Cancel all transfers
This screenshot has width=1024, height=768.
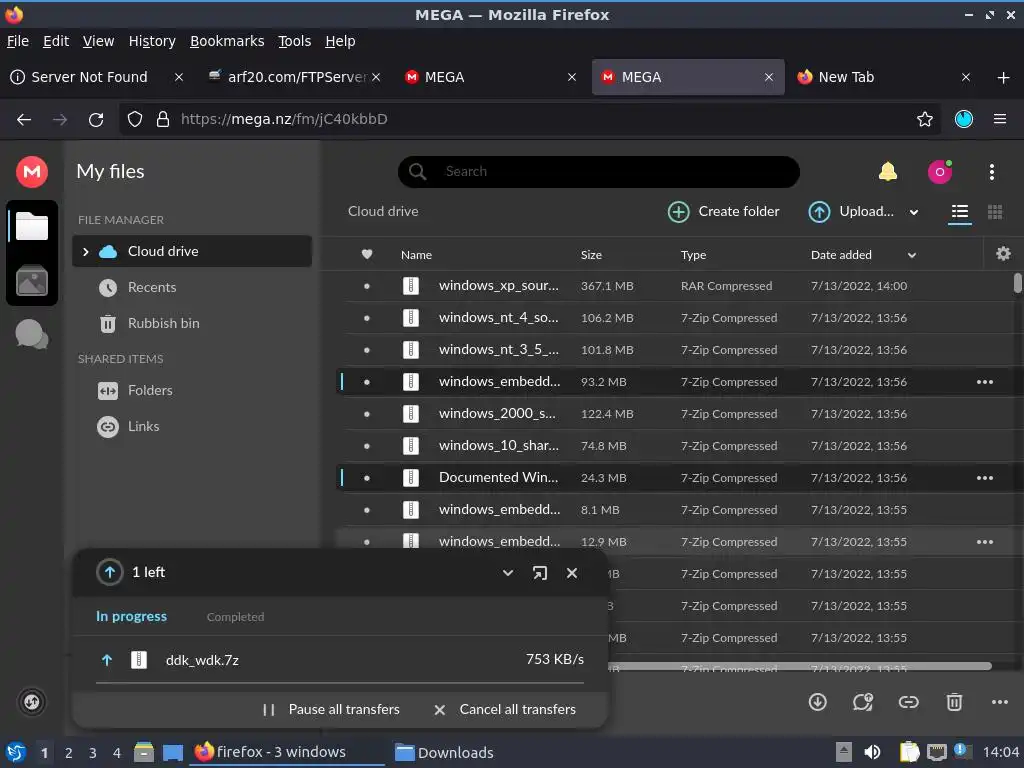[505, 709]
